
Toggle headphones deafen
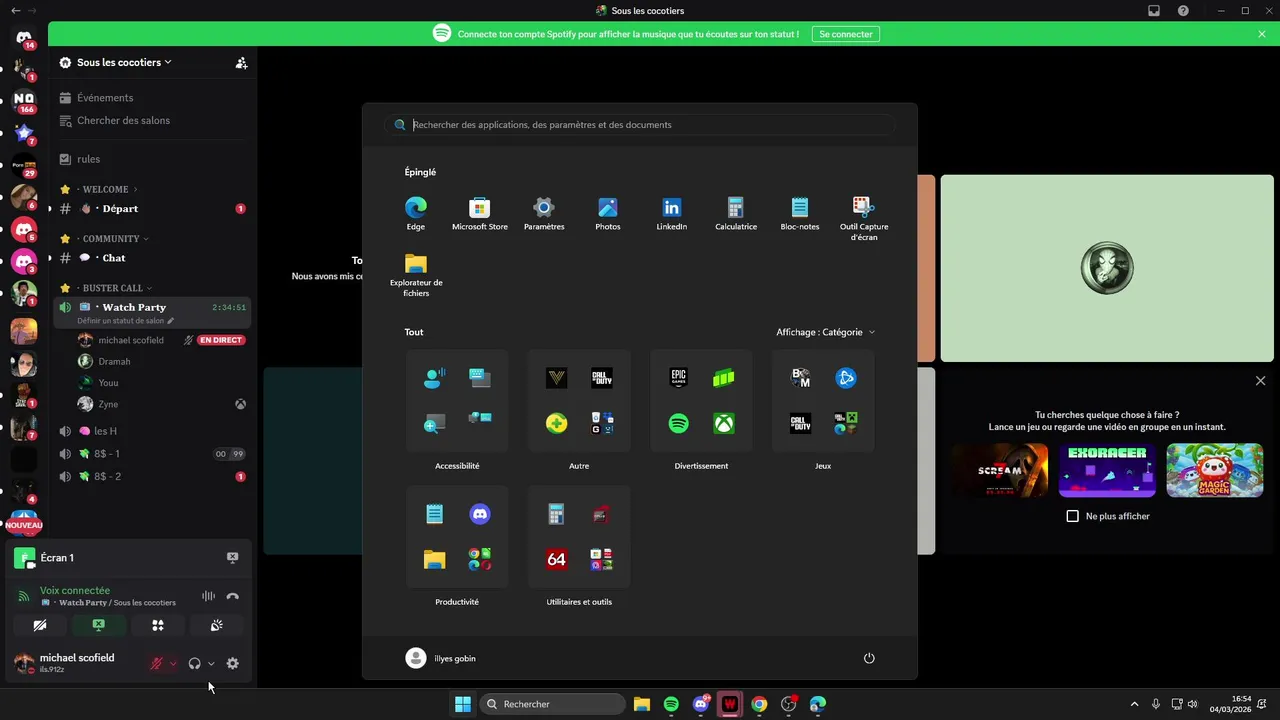tap(194, 663)
